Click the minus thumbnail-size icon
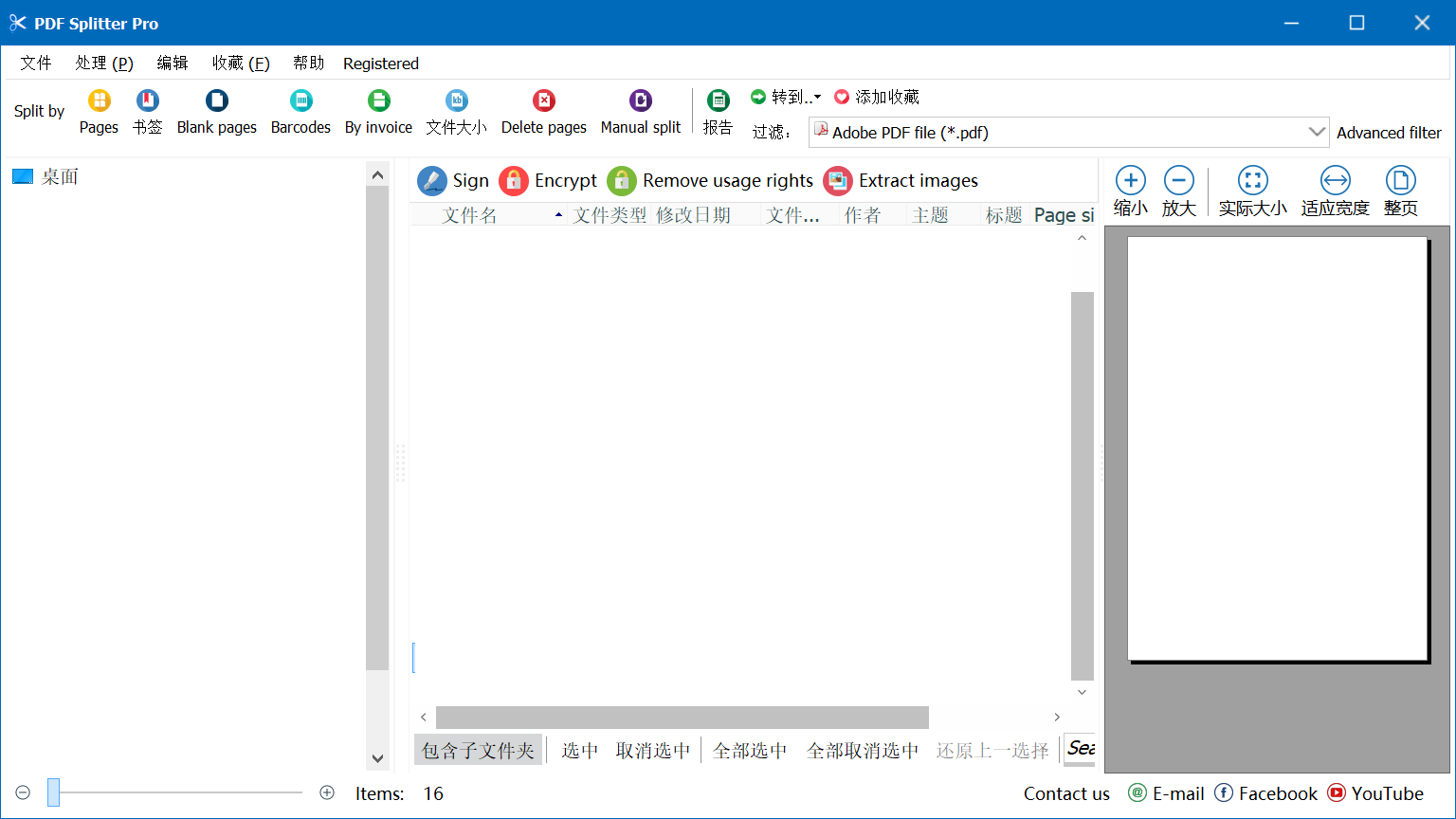This screenshot has height=819, width=1456. [24, 792]
